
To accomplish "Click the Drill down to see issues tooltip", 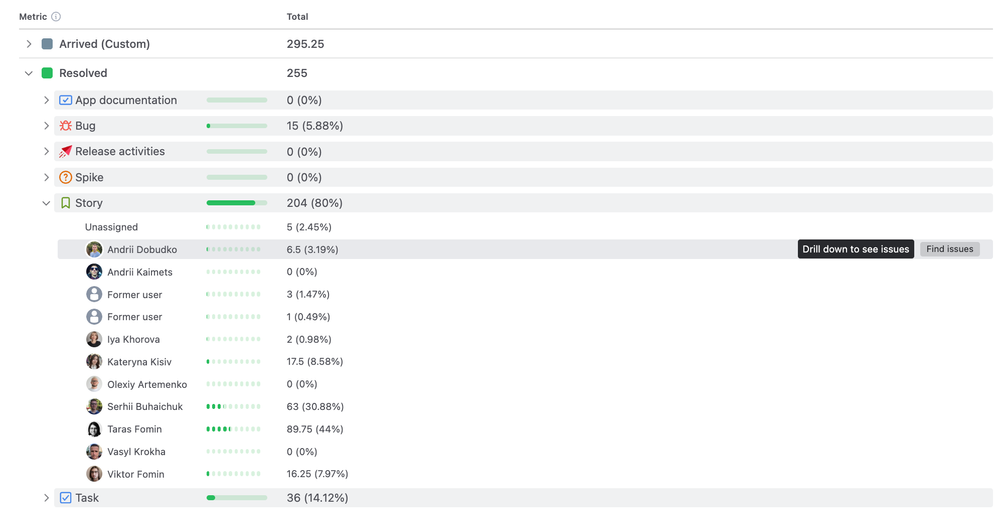I will coord(856,249).
